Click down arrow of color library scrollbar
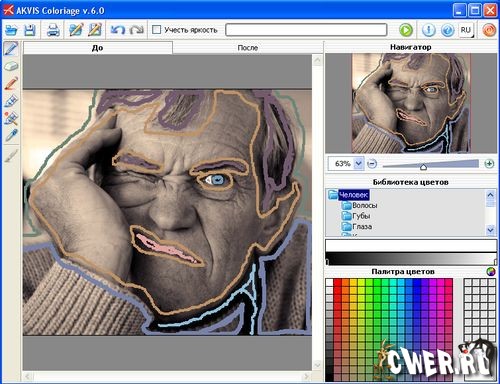The width and height of the screenshot is (500, 384). [x=490, y=229]
